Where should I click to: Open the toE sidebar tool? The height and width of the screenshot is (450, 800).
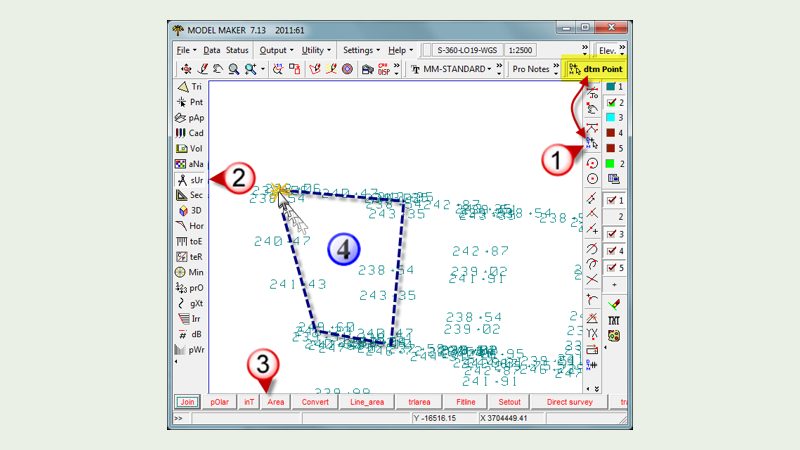click(189, 241)
